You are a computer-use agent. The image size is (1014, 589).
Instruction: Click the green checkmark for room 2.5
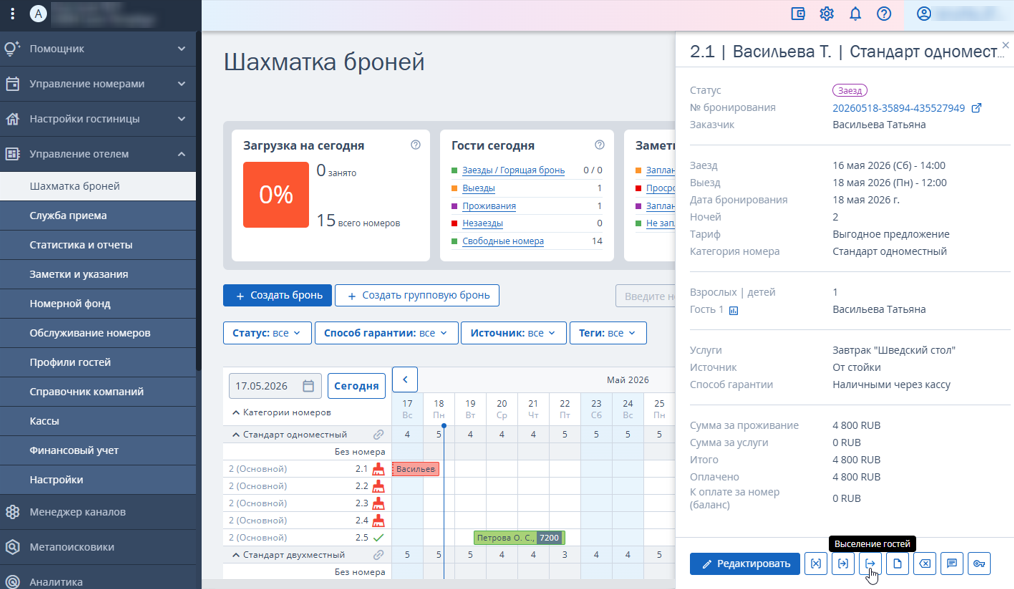[x=378, y=537]
